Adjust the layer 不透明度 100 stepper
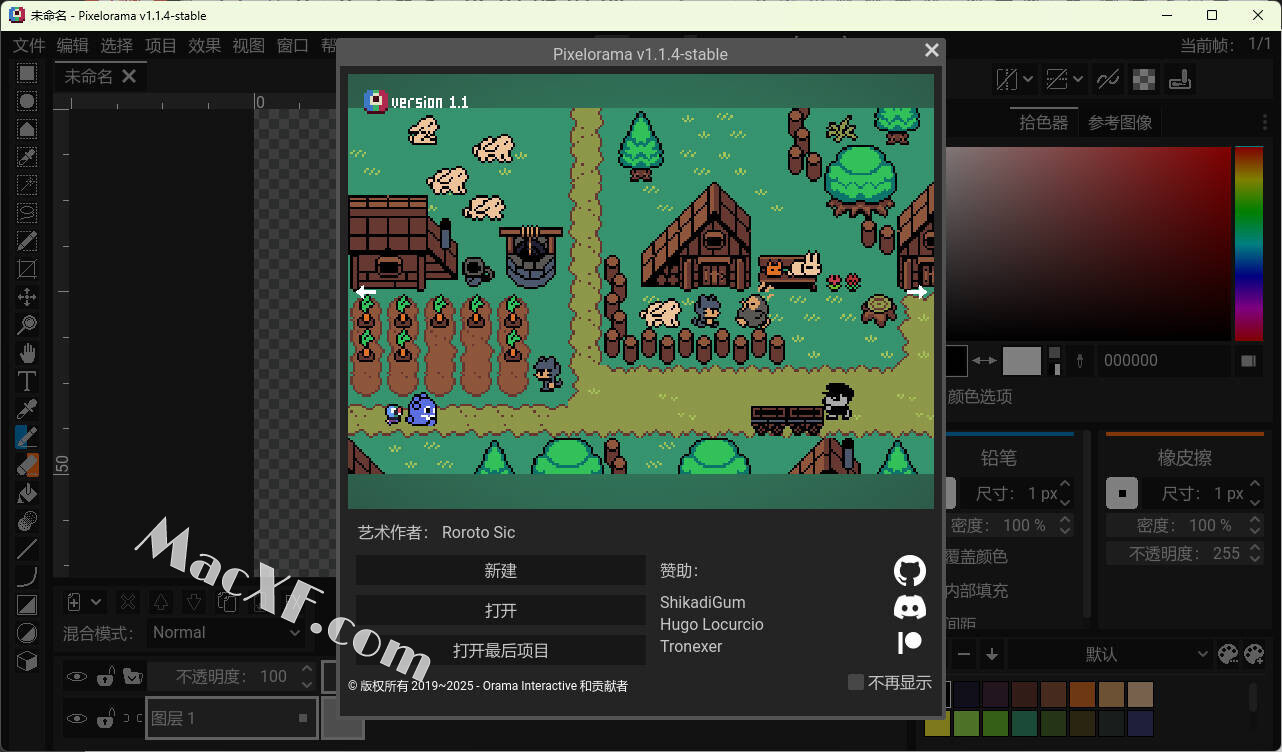Screen dimensions: 1282x752 306,677
